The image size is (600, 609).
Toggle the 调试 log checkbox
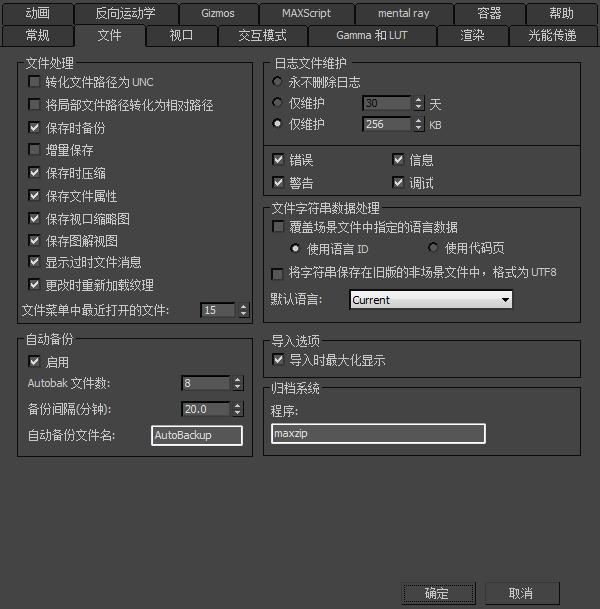coord(398,183)
